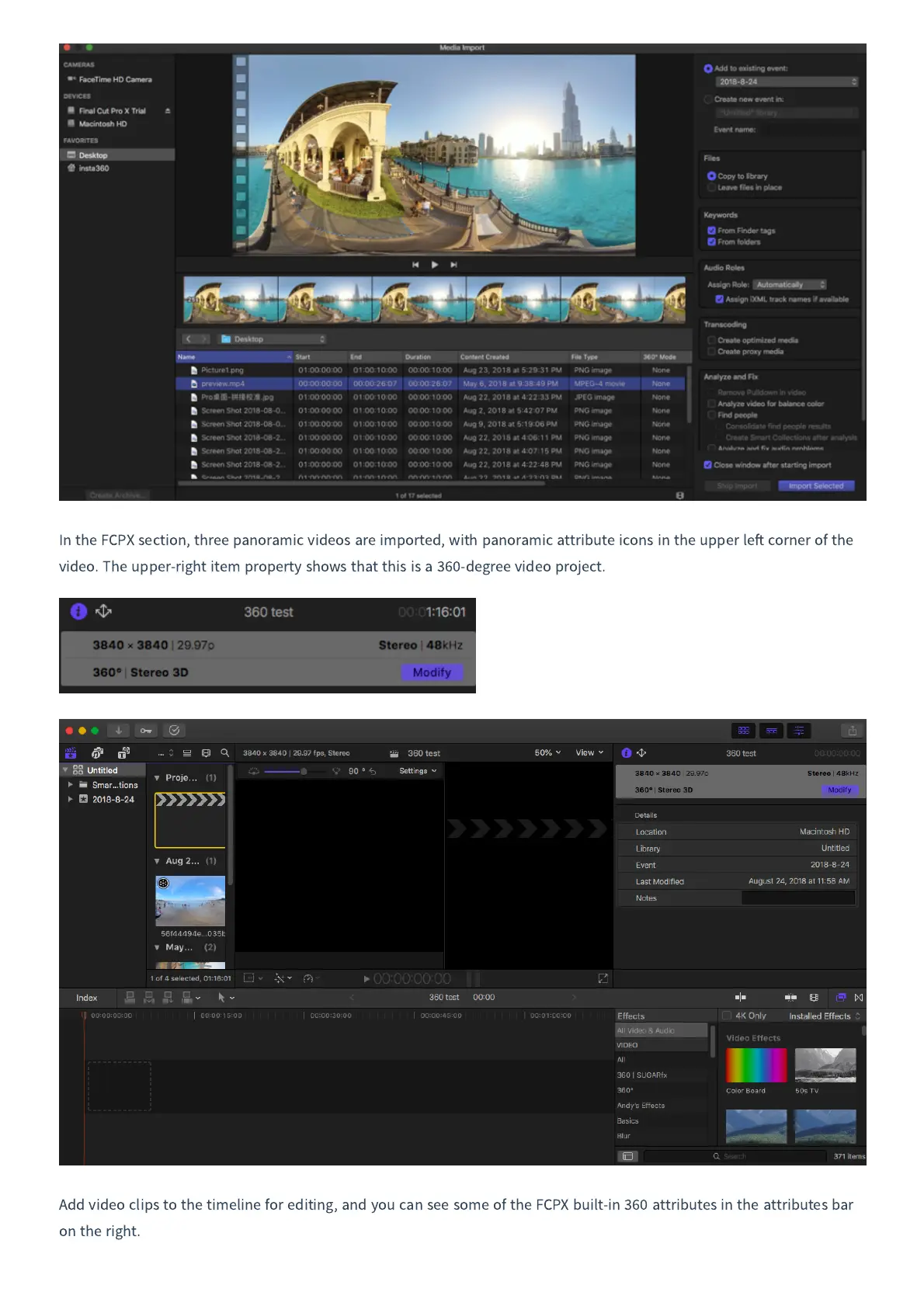Click the Import Selected button
This screenshot has width=924, height=1306.
tap(815, 485)
